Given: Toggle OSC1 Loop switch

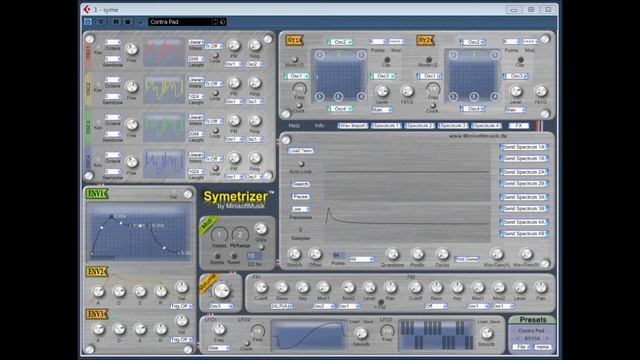Looking at the screenshot, I should (215, 56).
